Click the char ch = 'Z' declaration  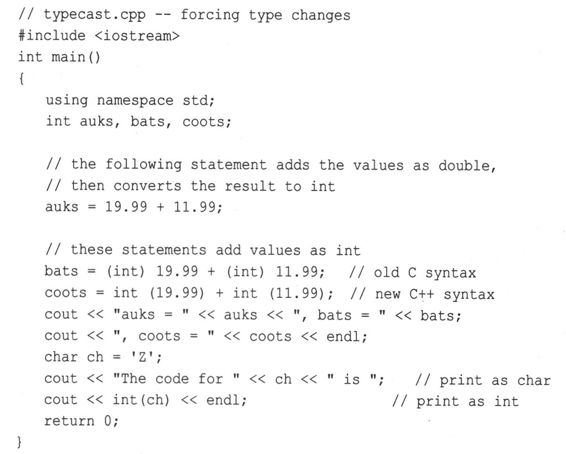pos(103,357)
